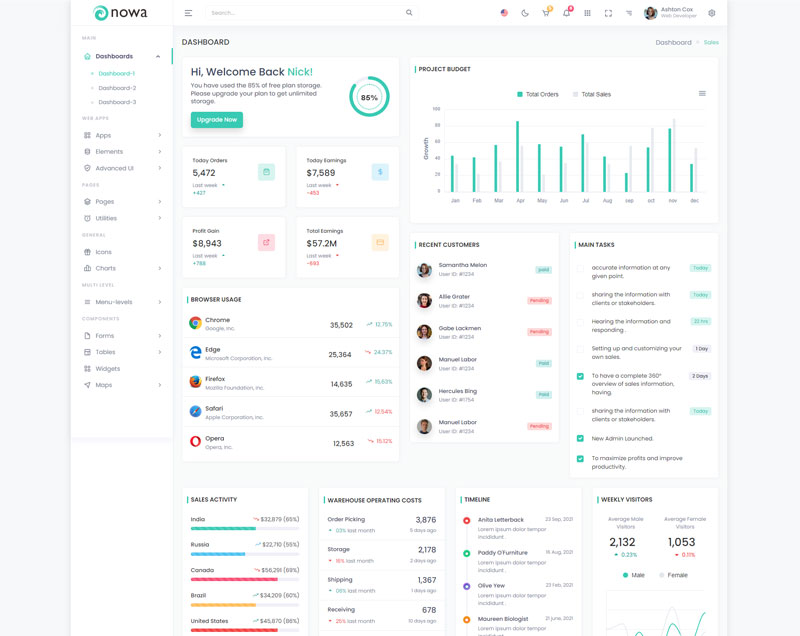Select Dashboard-2 in the sidebar

point(117,88)
